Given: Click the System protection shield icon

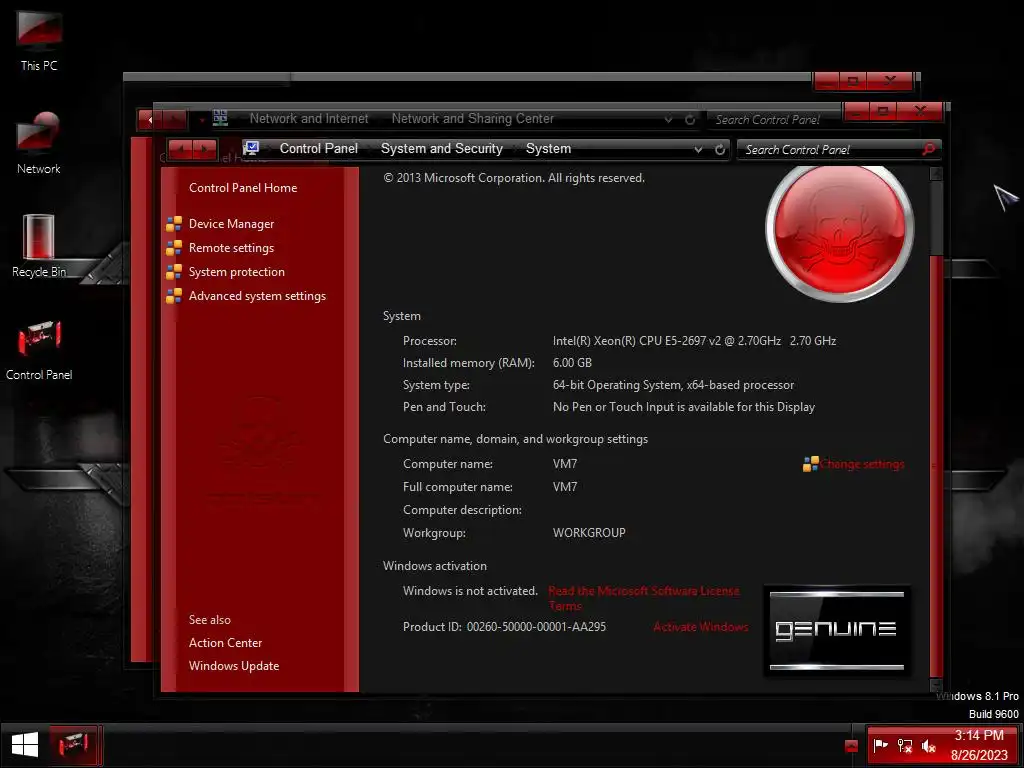Looking at the screenshot, I should (174, 272).
